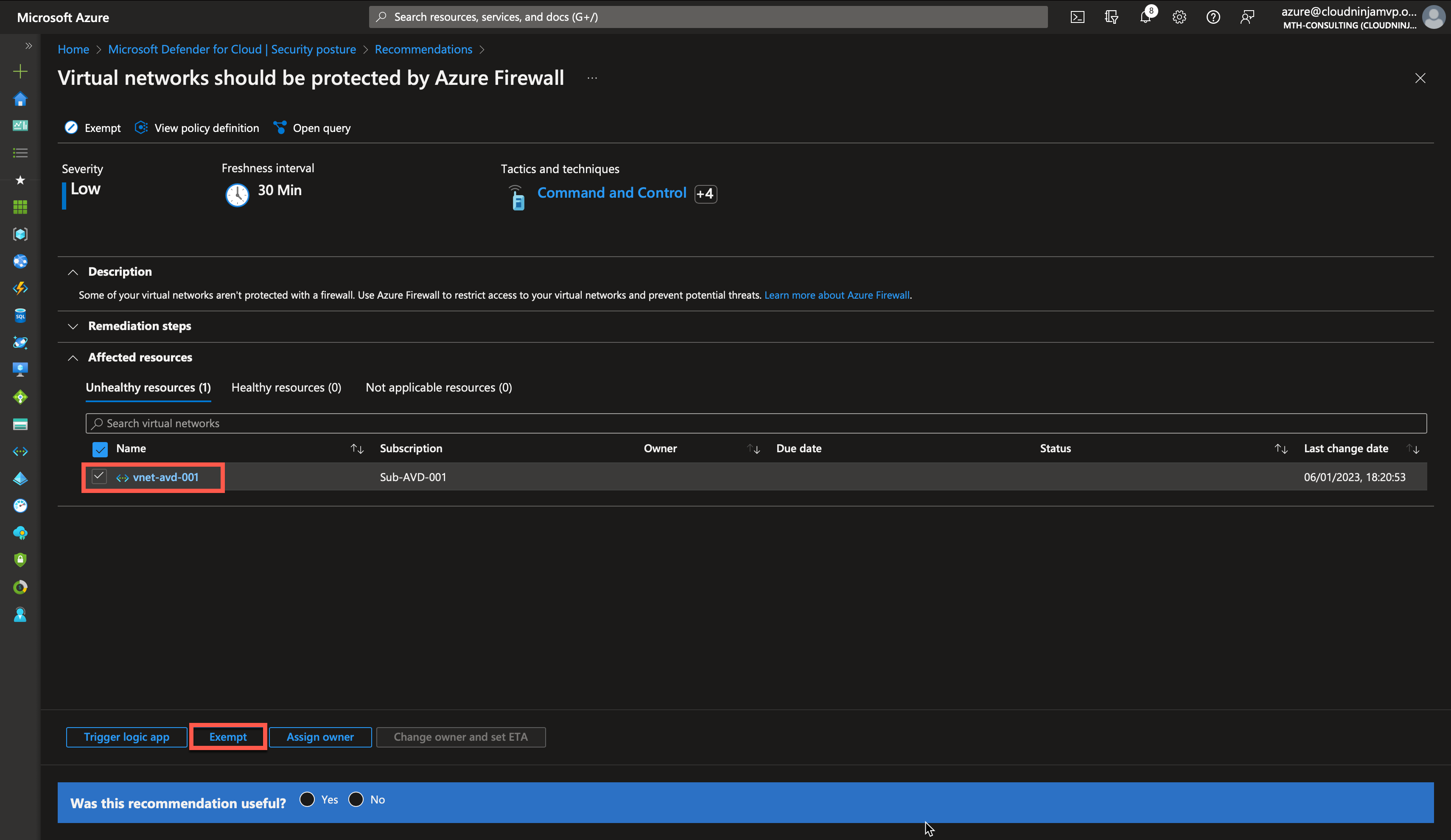Image resolution: width=1451 pixels, height=840 pixels.
Task: Click Open query in the toolbar
Action: (311, 128)
